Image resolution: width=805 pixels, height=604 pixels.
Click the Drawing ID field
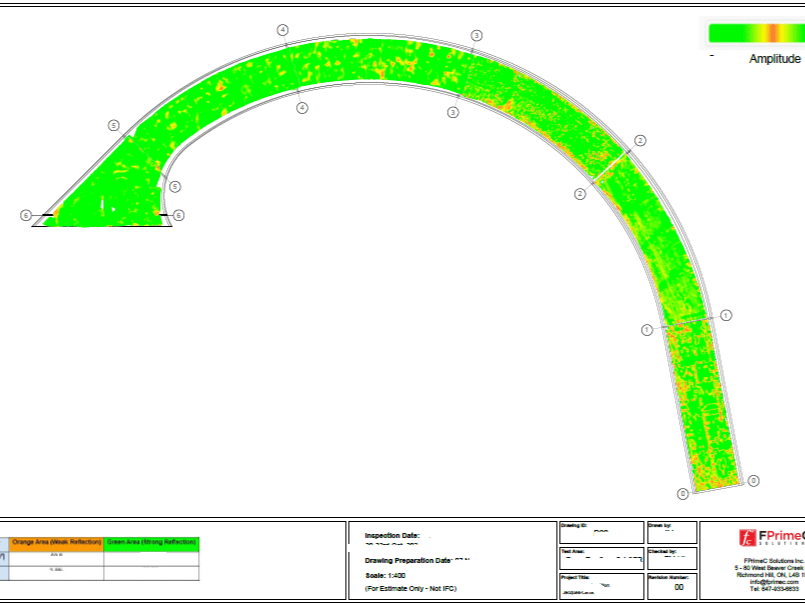coord(600,531)
